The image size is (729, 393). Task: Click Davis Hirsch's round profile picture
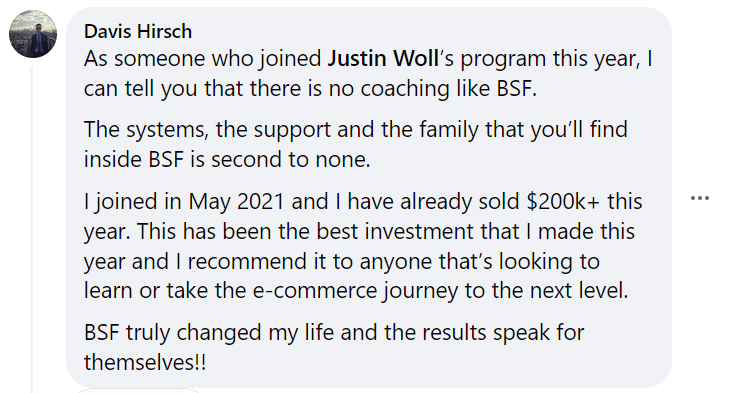33,34
